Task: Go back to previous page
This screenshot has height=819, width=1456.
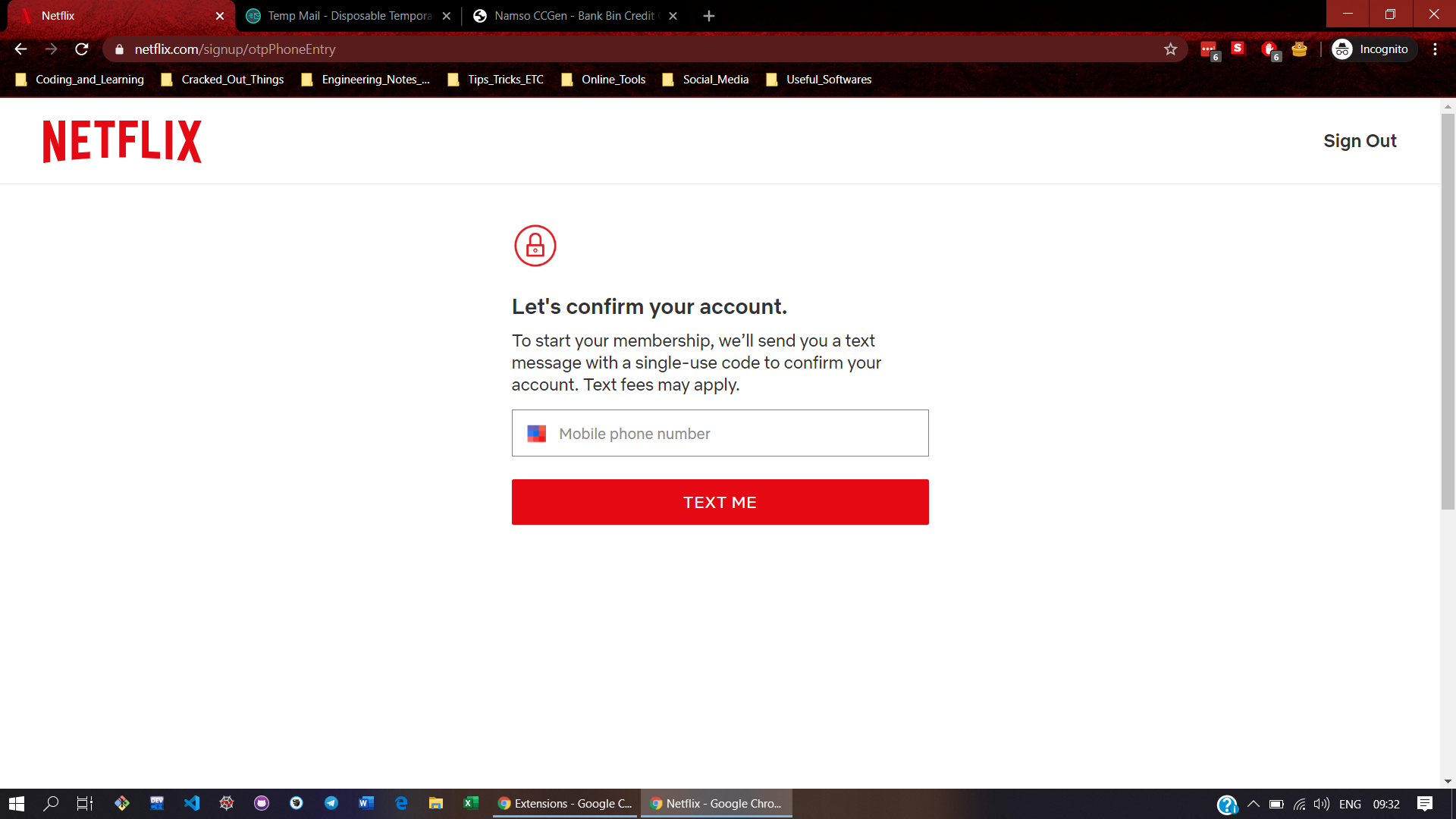Action: [20, 49]
